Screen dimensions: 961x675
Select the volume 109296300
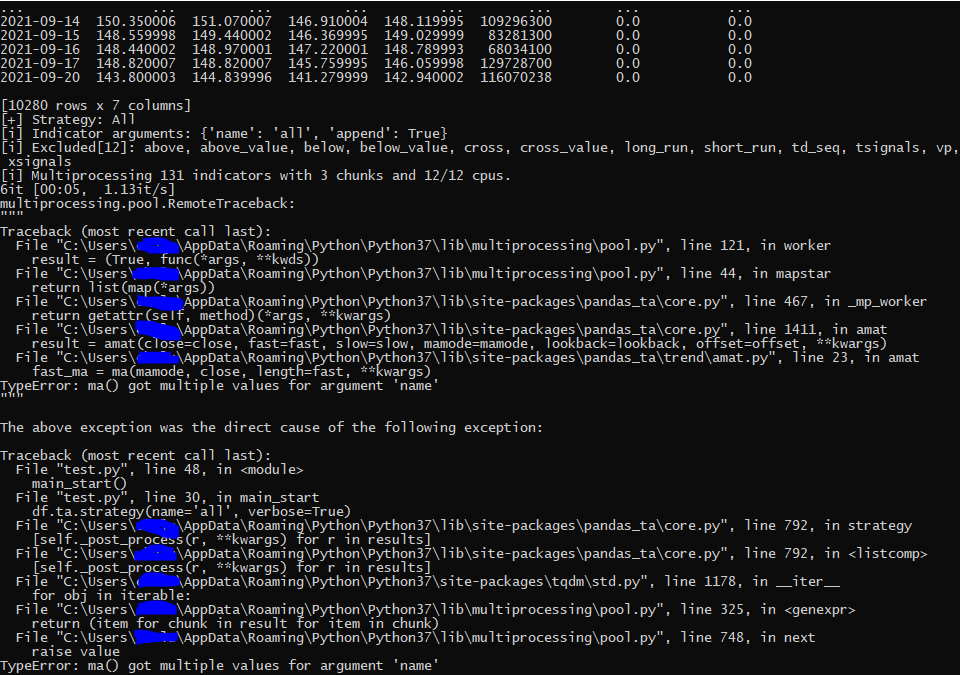click(x=516, y=21)
